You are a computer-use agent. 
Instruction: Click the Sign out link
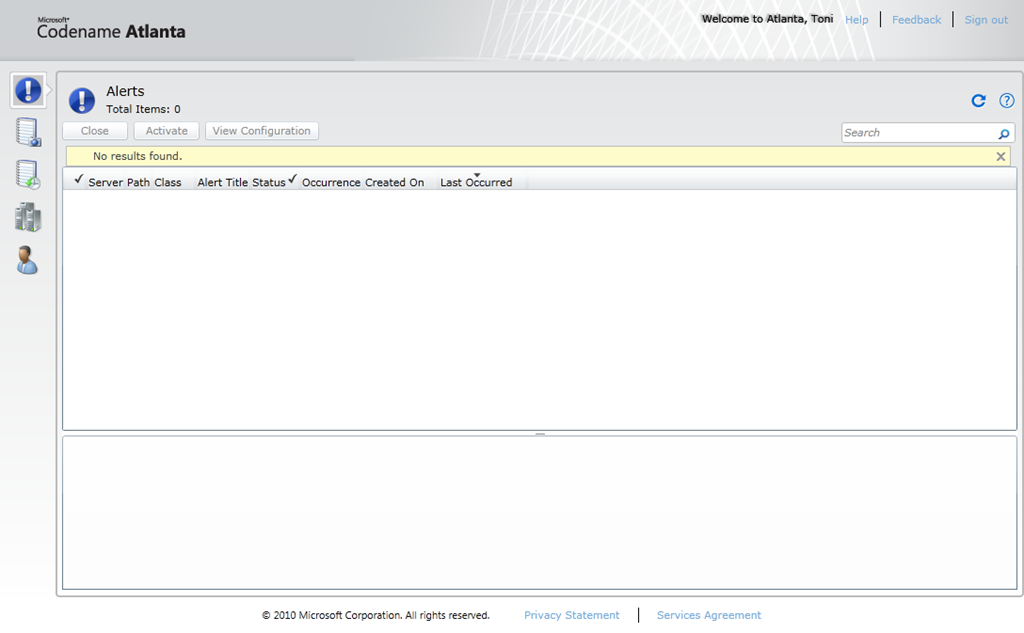click(x=986, y=20)
